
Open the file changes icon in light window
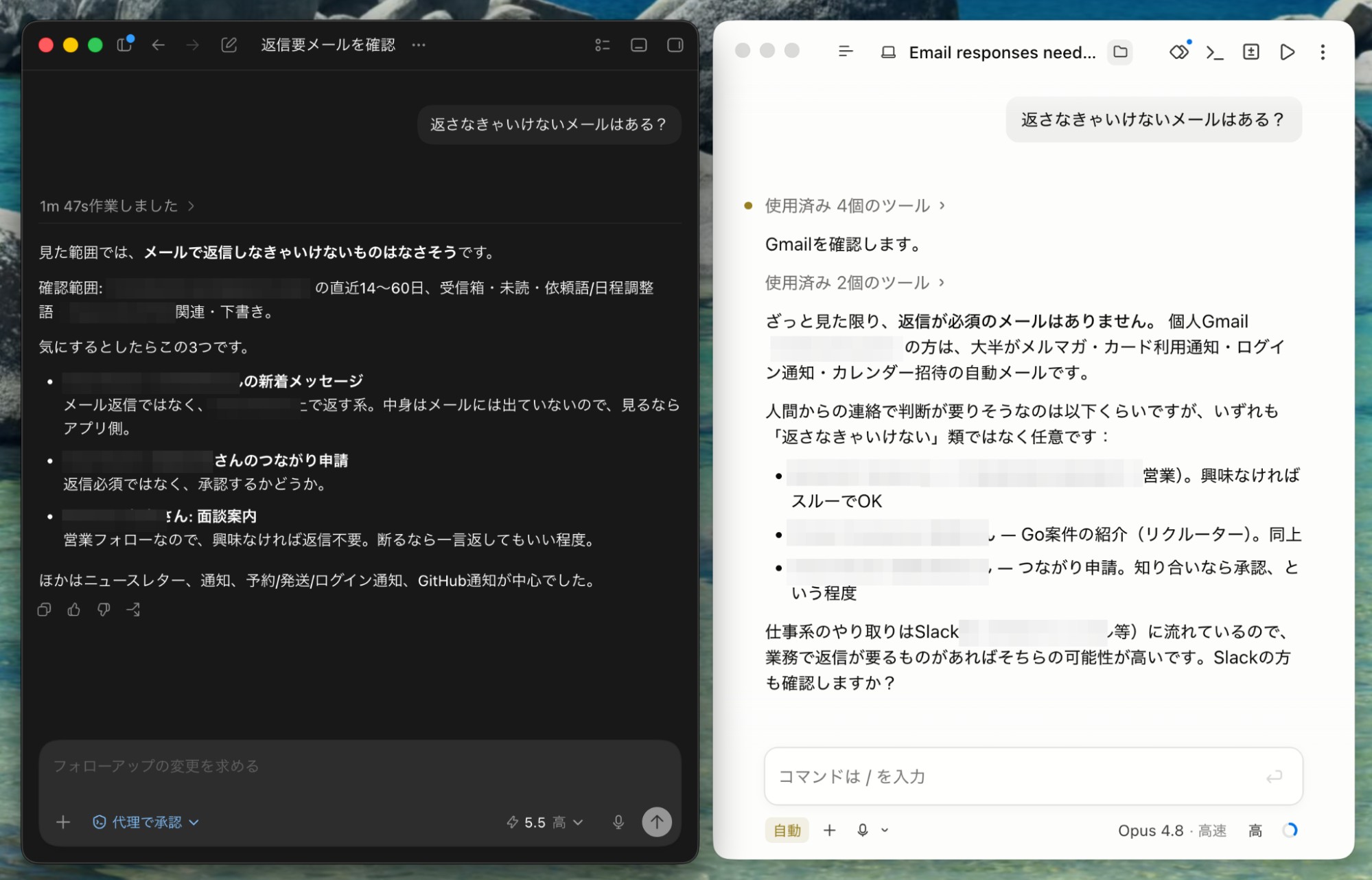(1251, 51)
